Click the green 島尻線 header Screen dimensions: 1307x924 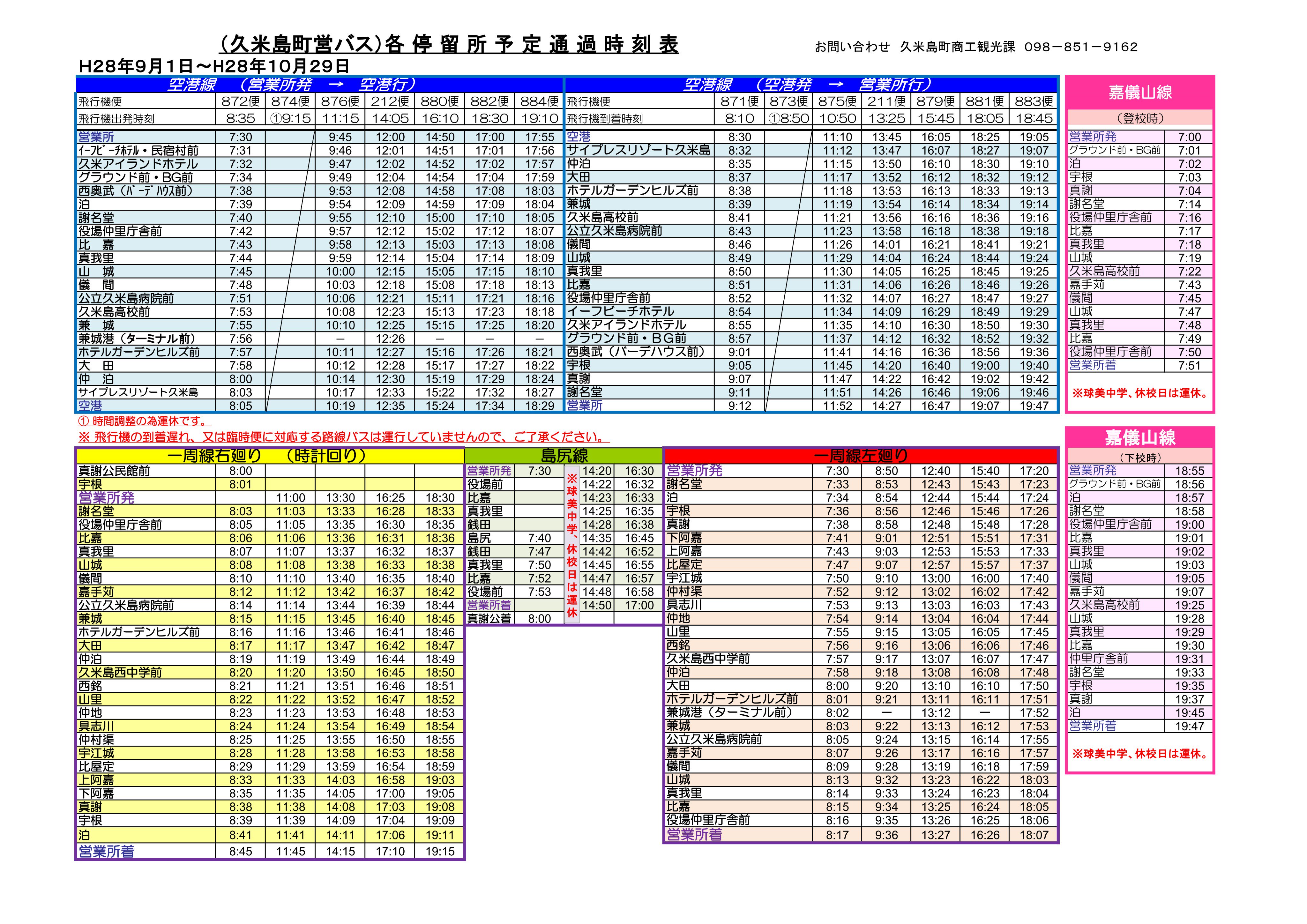point(564,455)
